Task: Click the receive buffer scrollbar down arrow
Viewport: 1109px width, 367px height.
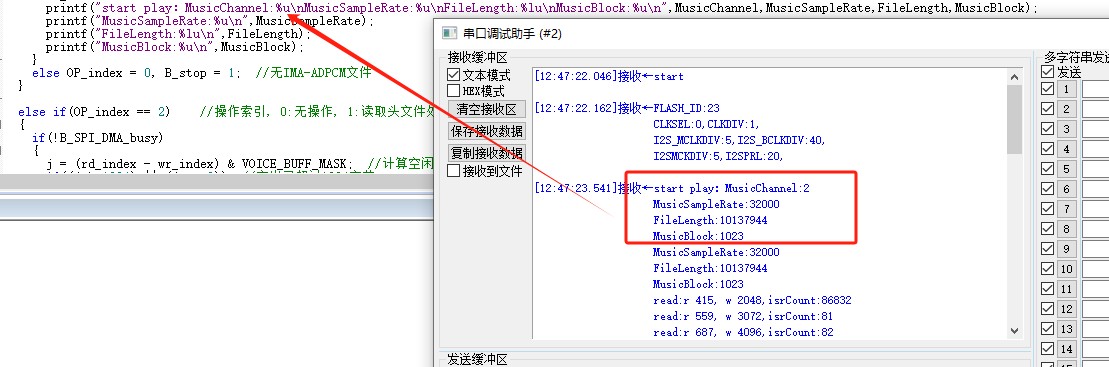Action: [1015, 330]
